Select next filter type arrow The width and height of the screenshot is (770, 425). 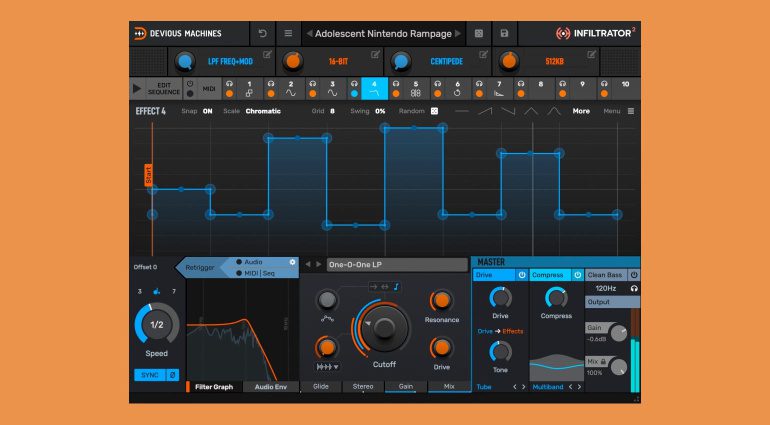click(318, 264)
